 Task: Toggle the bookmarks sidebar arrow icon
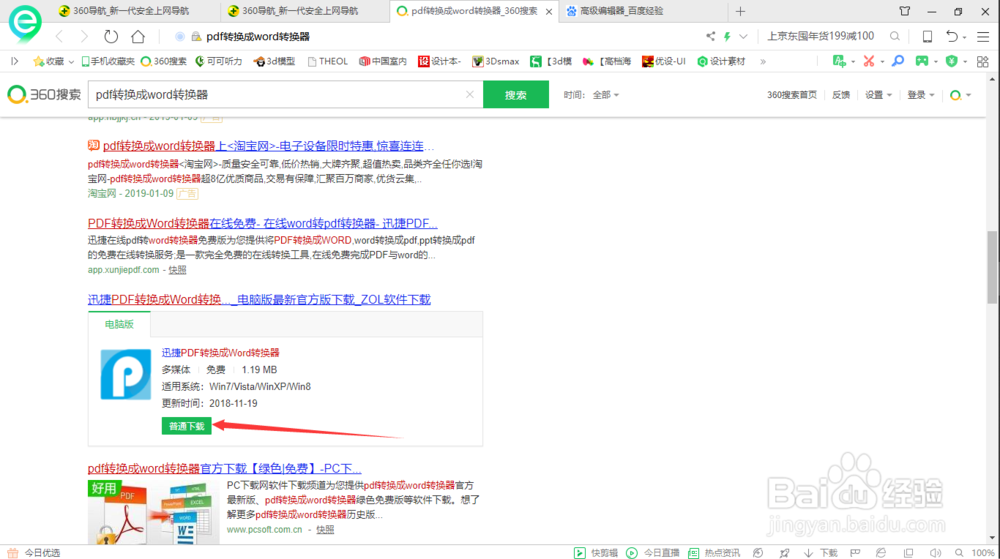pyautogui.click(x=15, y=61)
